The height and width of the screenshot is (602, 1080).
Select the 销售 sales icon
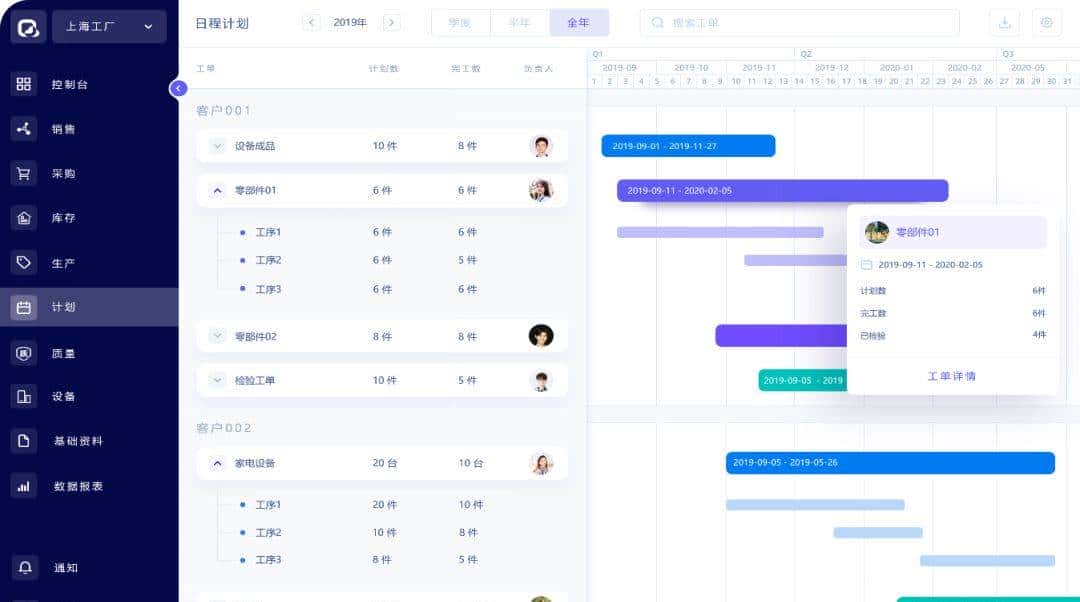pos(22,128)
